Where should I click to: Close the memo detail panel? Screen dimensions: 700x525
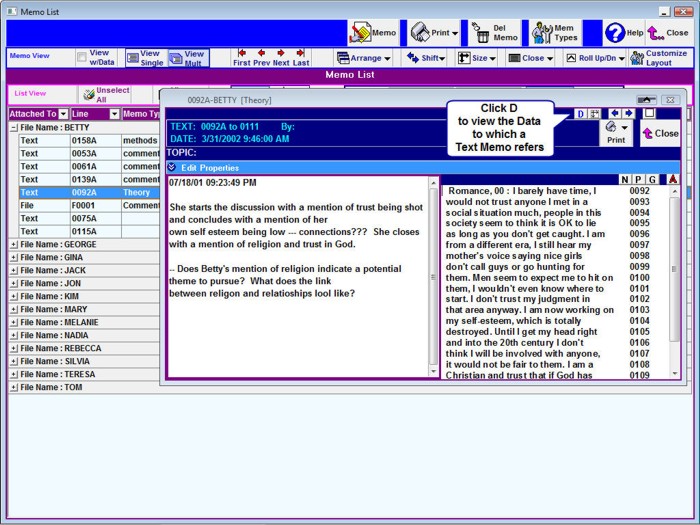coord(660,133)
